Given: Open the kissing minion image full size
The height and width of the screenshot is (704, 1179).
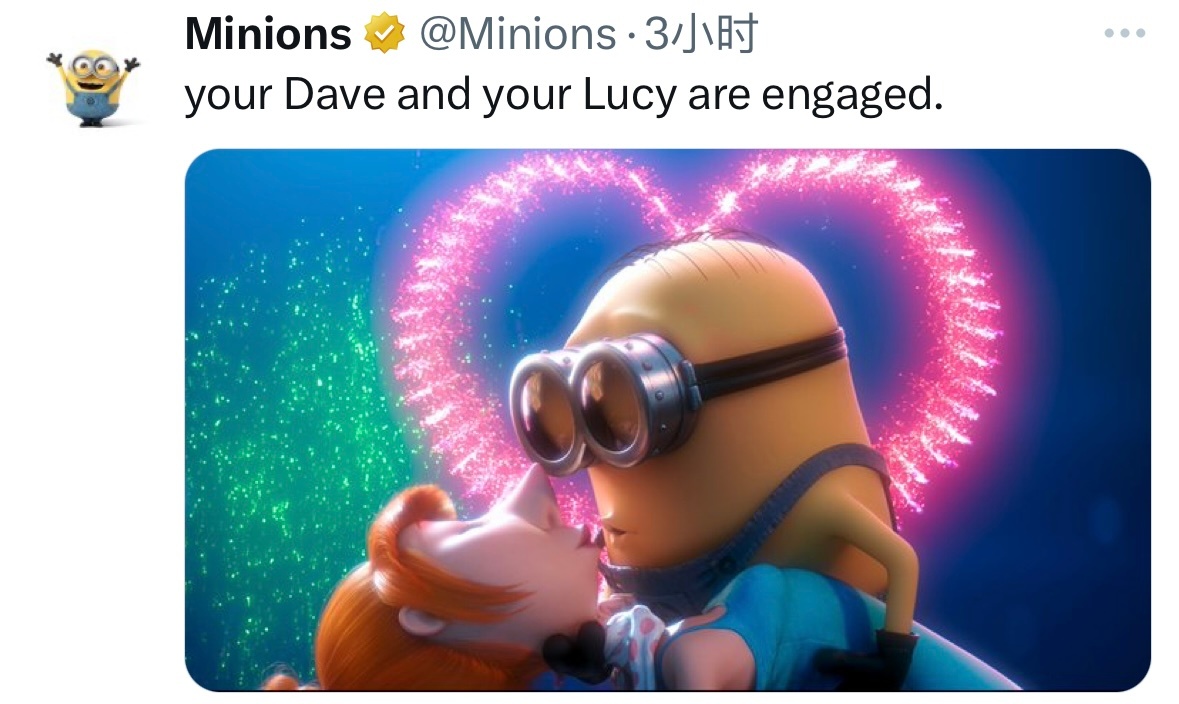Looking at the screenshot, I should coord(668,420).
